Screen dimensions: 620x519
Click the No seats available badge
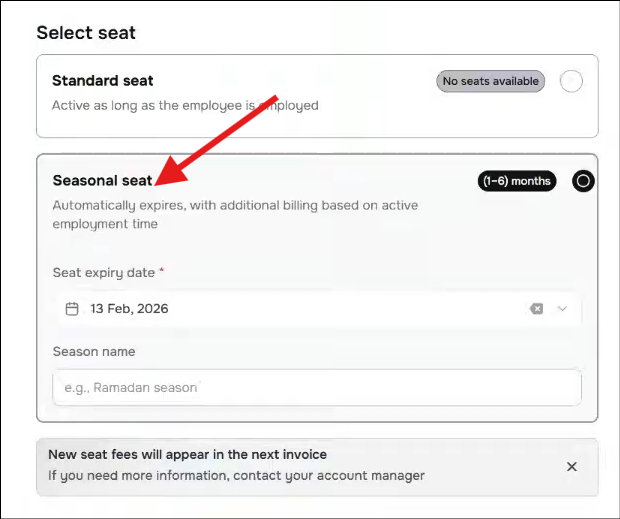[x=490, y=81]
